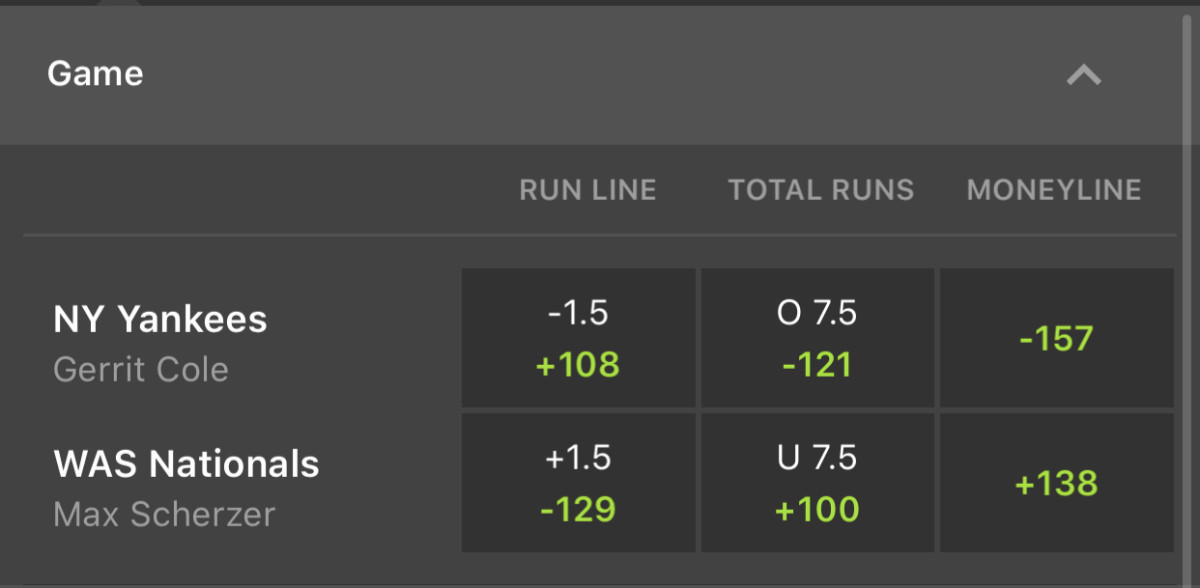Select the Yankees run line -1.5 at +108

(578, 337)
